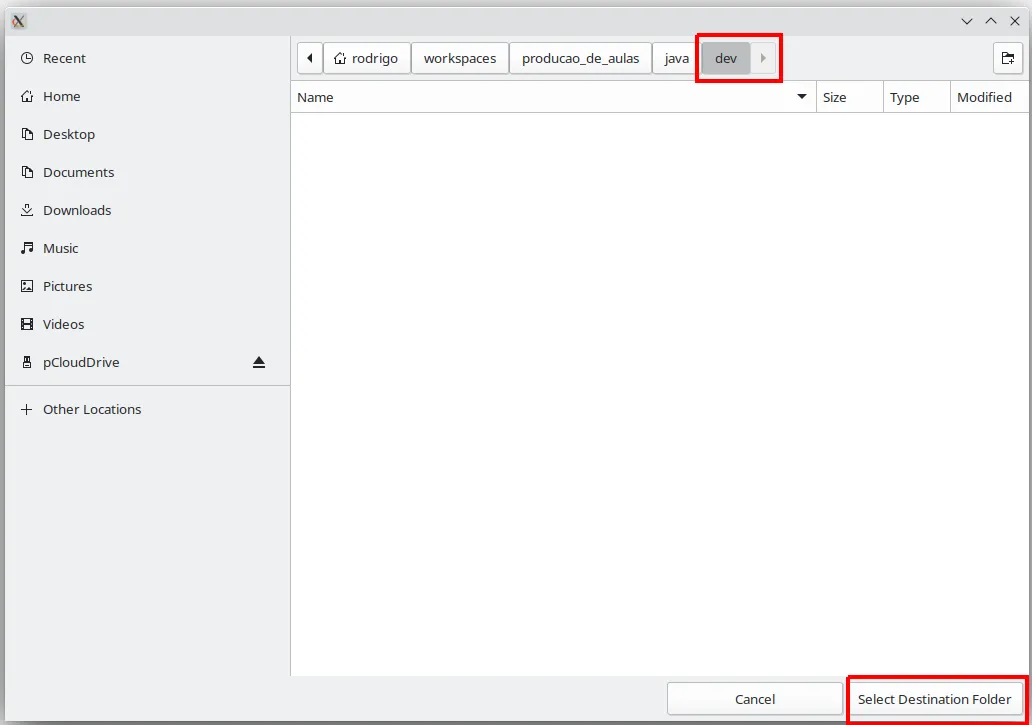Close the dialog window
This screenshot has width=1032, height=725.
coord(1015,21)
